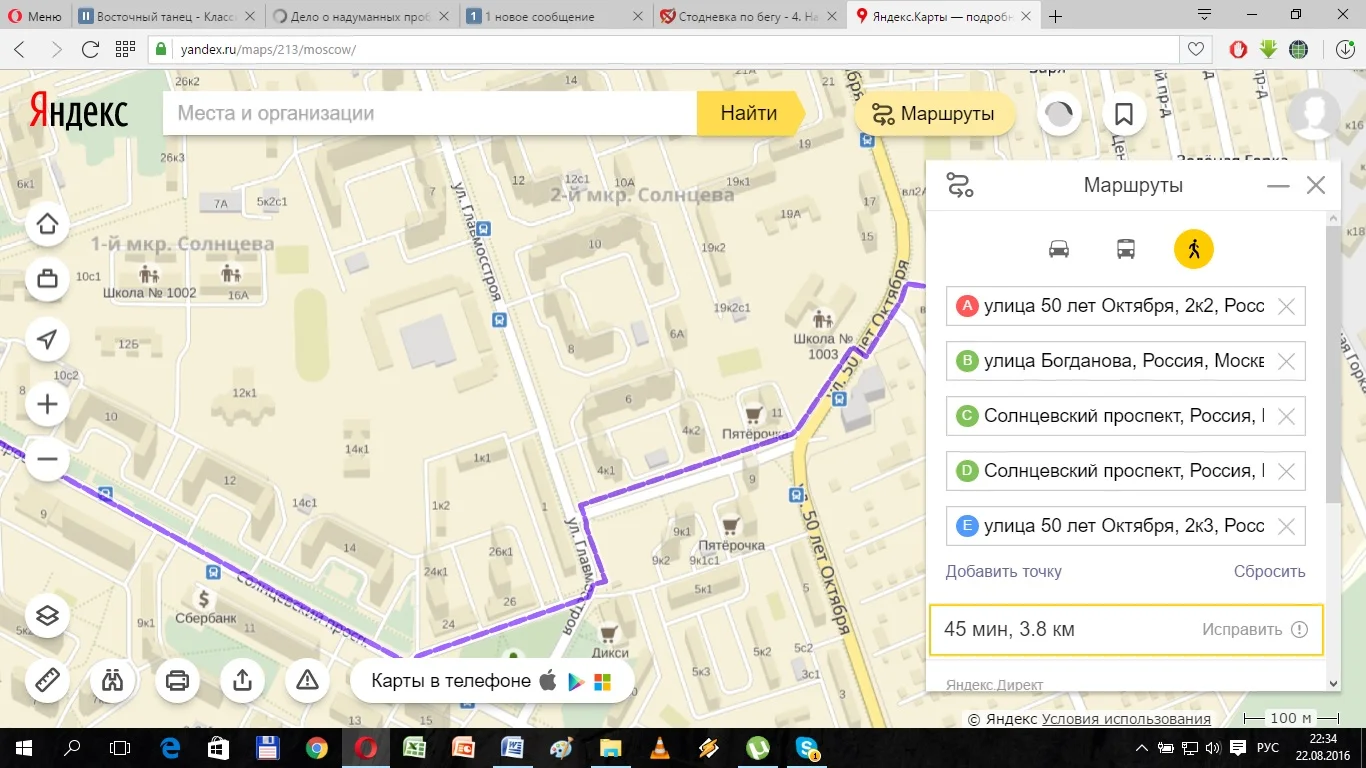
Task: Close the Маршруты panel
Action: pyautogui.click(x=1316, y=186)
